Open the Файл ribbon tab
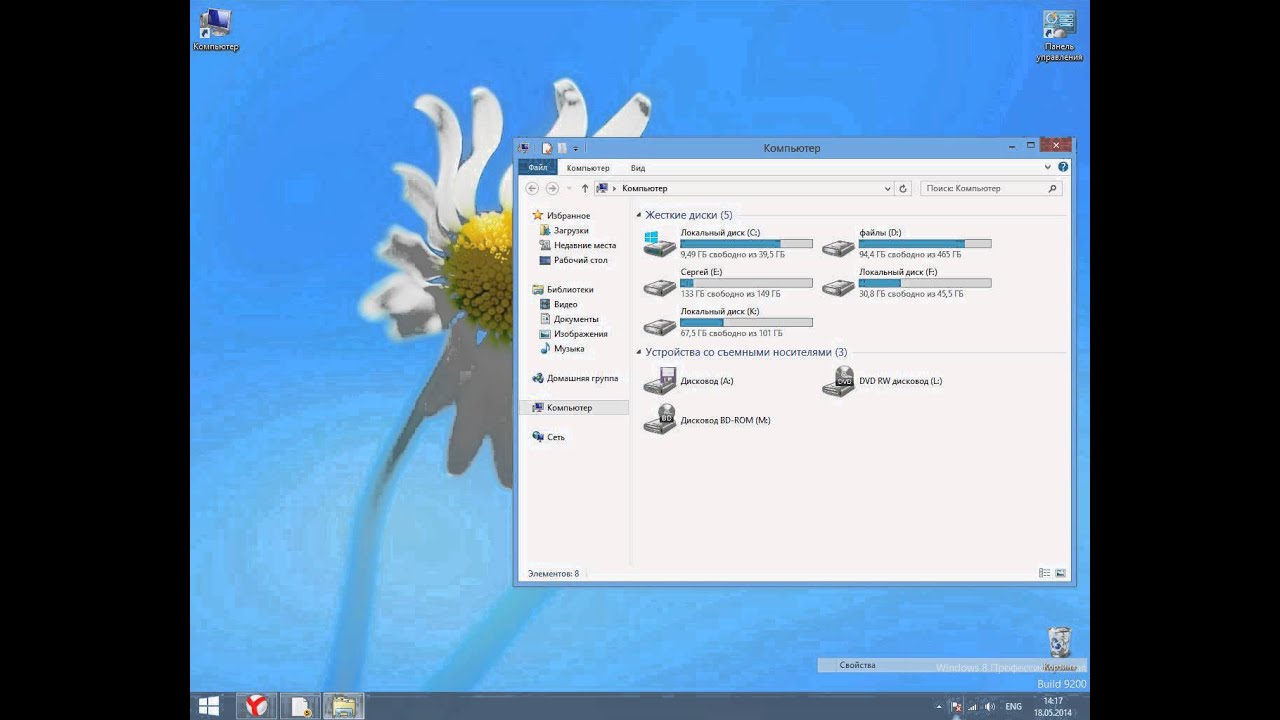Screen dimensions: 1280x720 (537, 168)
